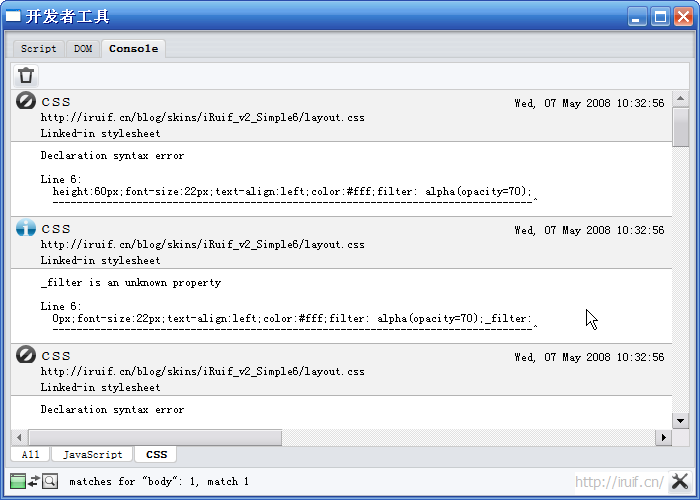Click the vertical scrollbar down arrow

(x=681, y=421)
